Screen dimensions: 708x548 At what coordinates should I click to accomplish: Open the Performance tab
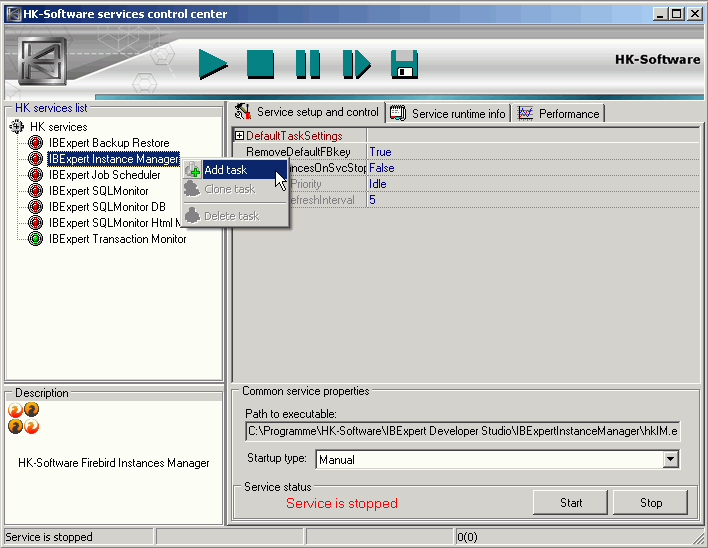click(x=559, y=113)
